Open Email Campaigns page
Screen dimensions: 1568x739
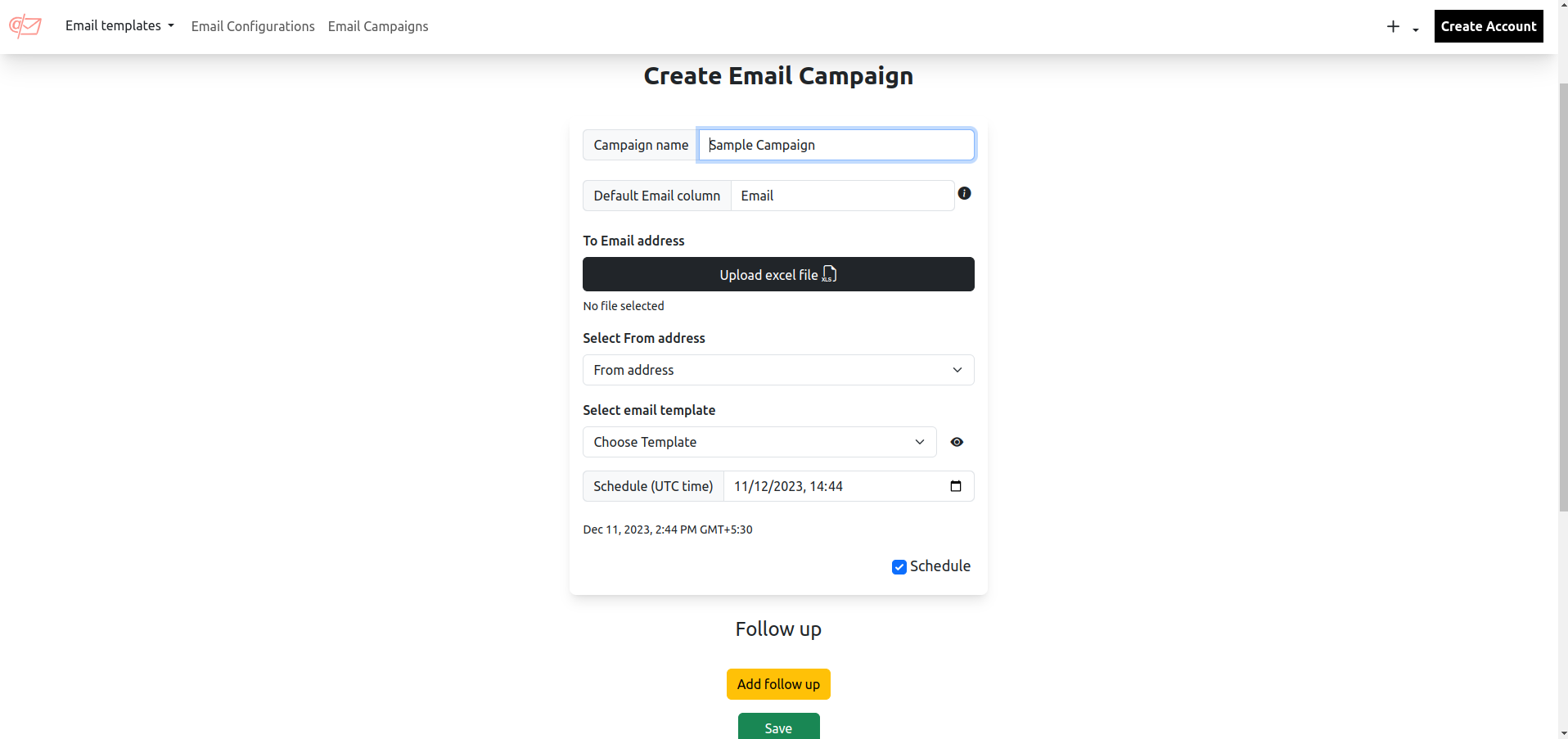[x=378, y=26]
